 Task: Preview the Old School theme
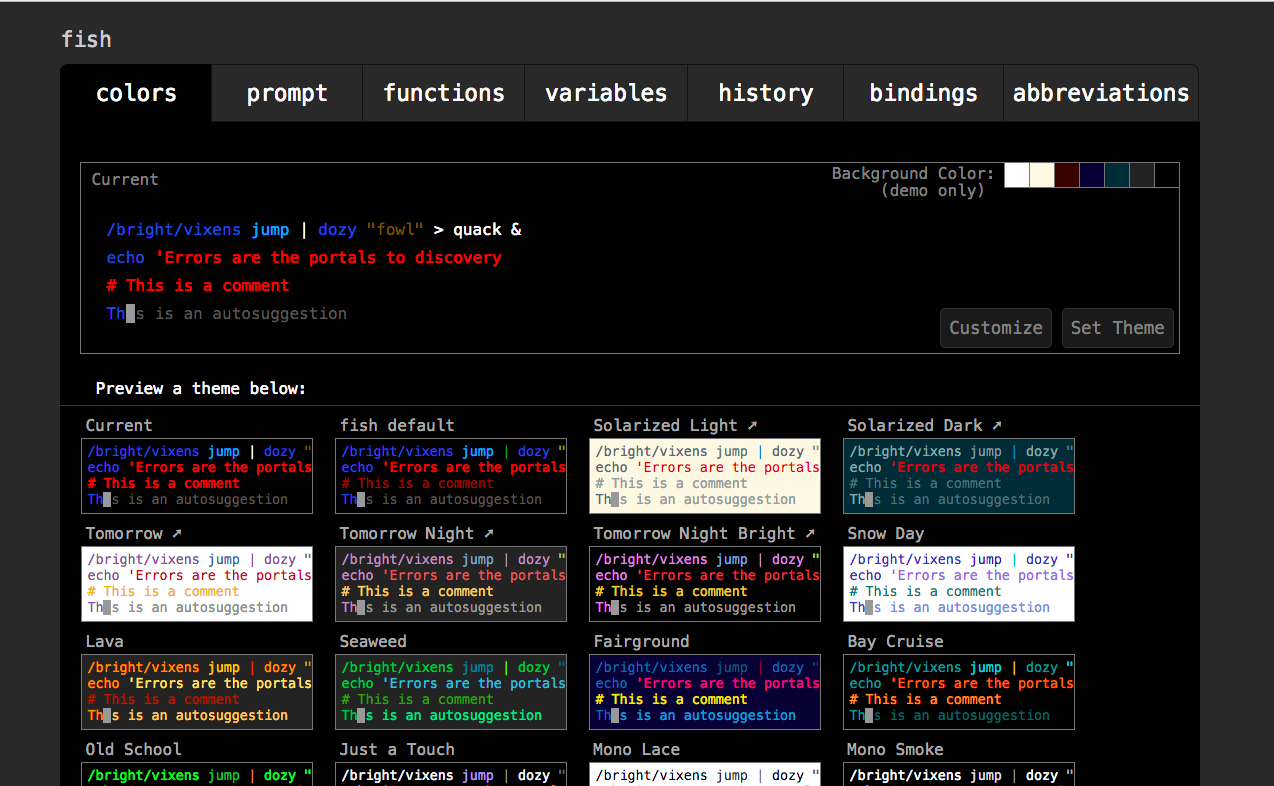tap(197, 774)
